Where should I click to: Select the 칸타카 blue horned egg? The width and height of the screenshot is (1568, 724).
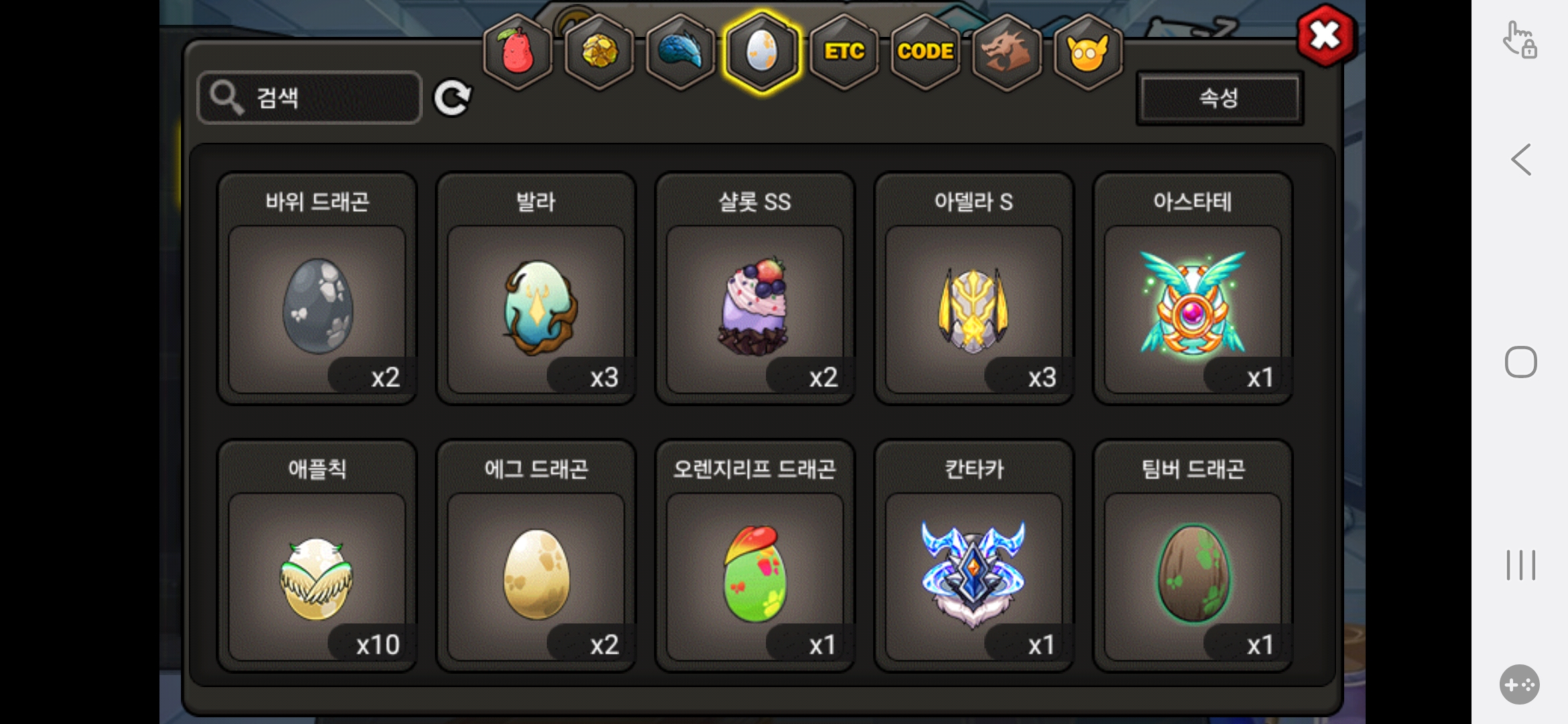[974, 556]
